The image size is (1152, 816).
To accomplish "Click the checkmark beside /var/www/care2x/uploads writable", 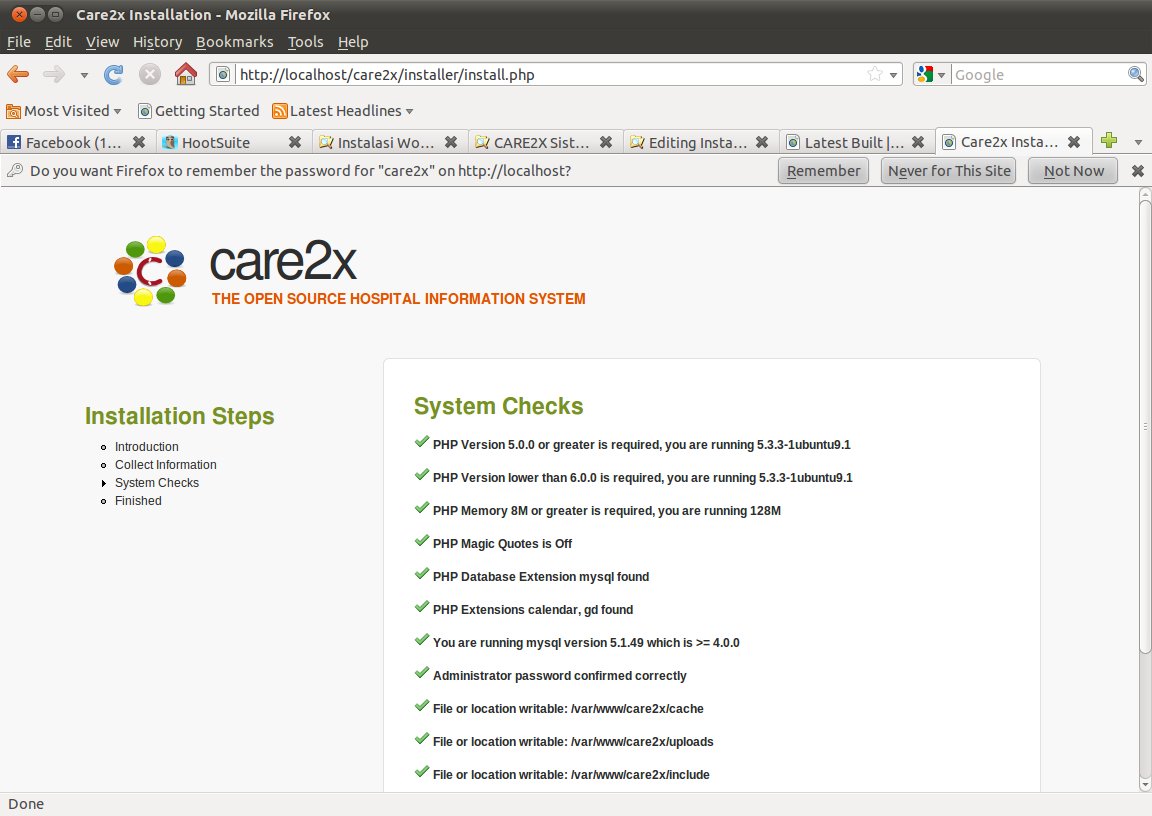I will [422, 740].
